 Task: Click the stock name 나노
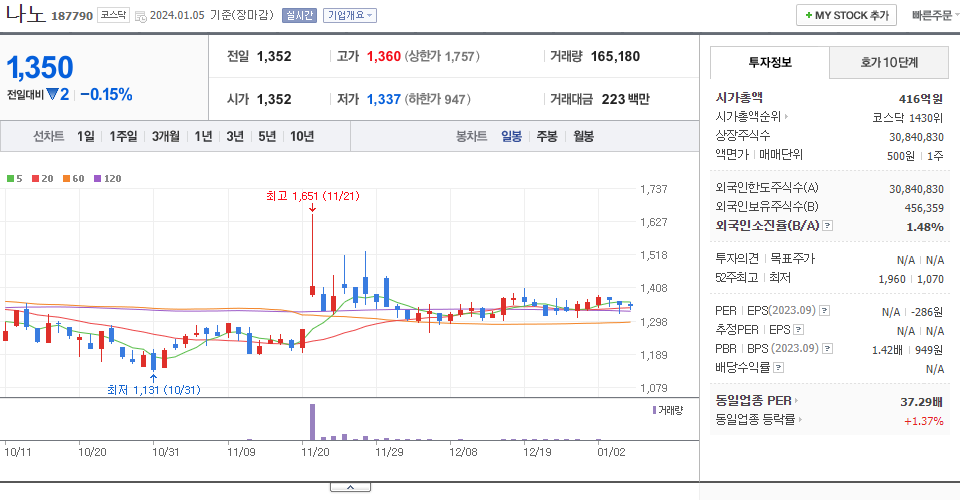pyautogui.click(x=26, y=13)
